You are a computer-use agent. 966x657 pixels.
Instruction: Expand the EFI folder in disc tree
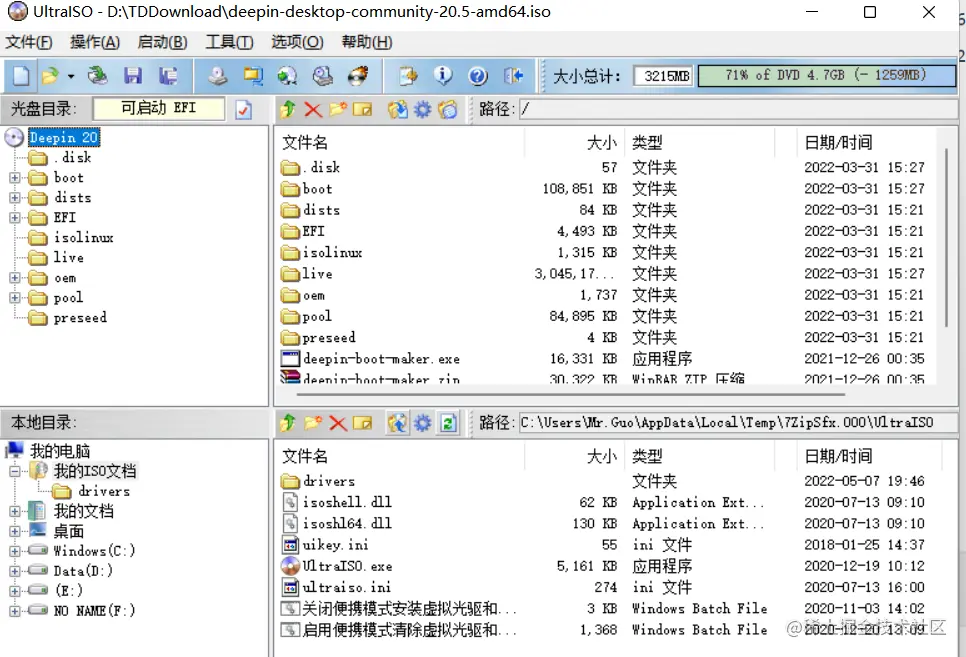click(15, 218)
